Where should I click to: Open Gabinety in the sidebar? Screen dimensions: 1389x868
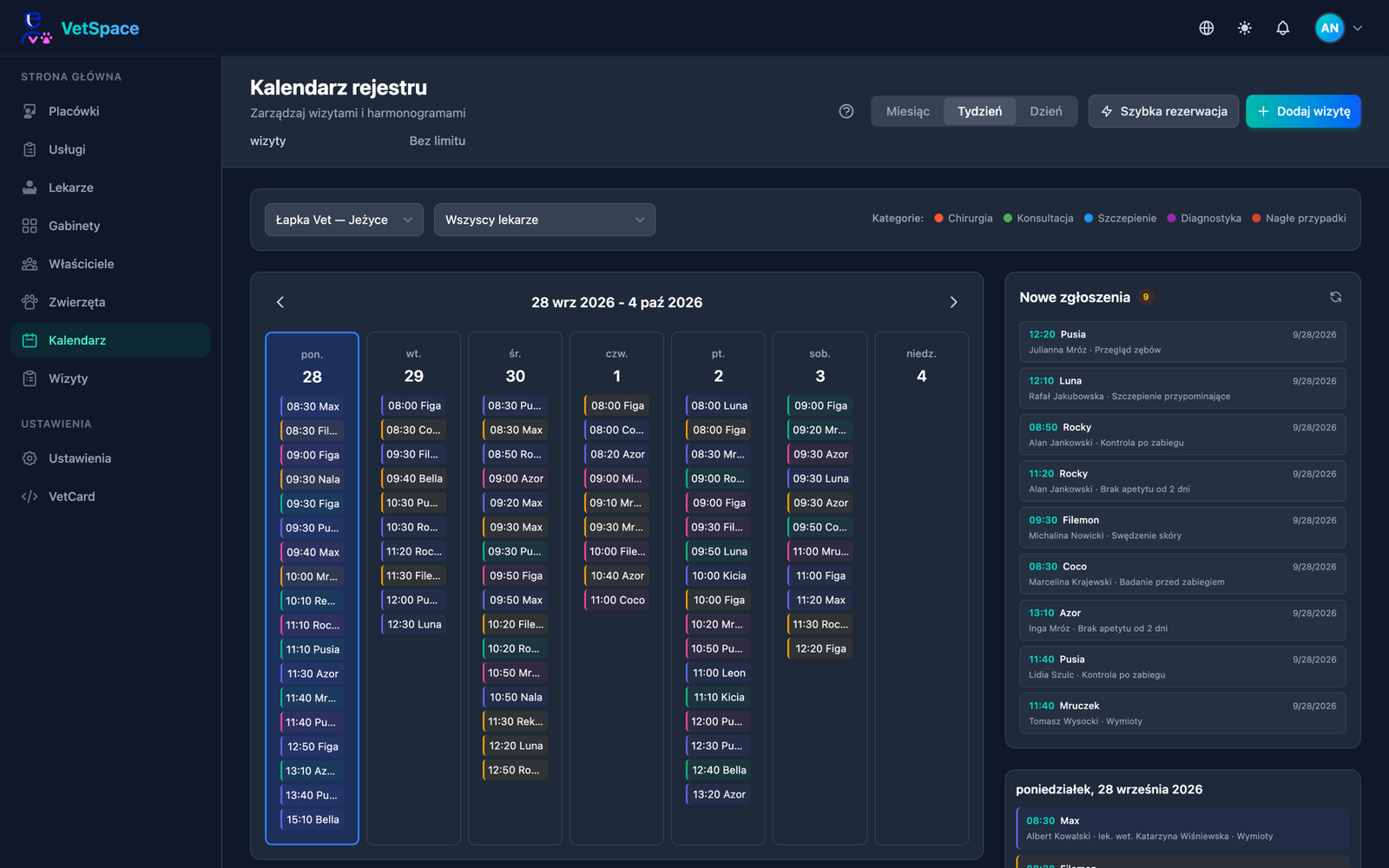click(111, 226)
